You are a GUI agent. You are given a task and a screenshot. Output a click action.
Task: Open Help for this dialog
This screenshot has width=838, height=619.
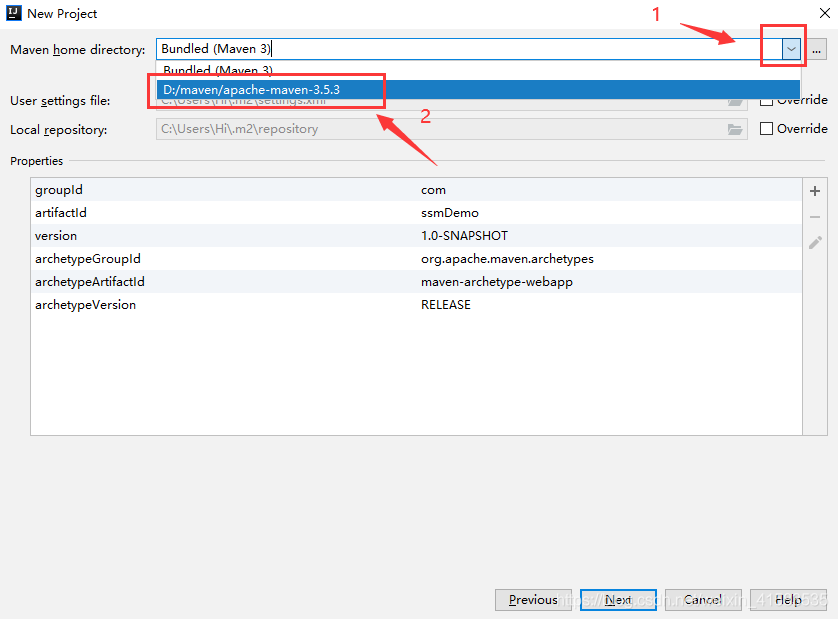tap(788, 600)
